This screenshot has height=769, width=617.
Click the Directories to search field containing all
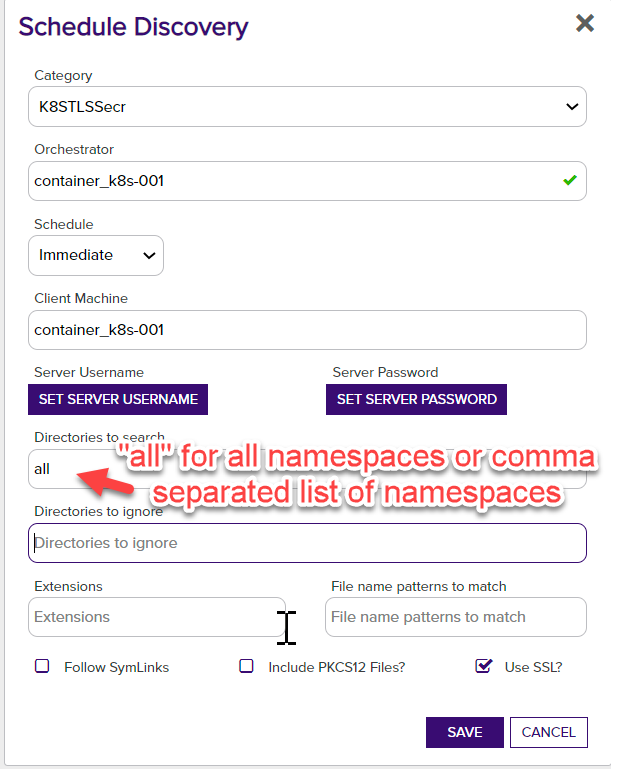[307, 469]
